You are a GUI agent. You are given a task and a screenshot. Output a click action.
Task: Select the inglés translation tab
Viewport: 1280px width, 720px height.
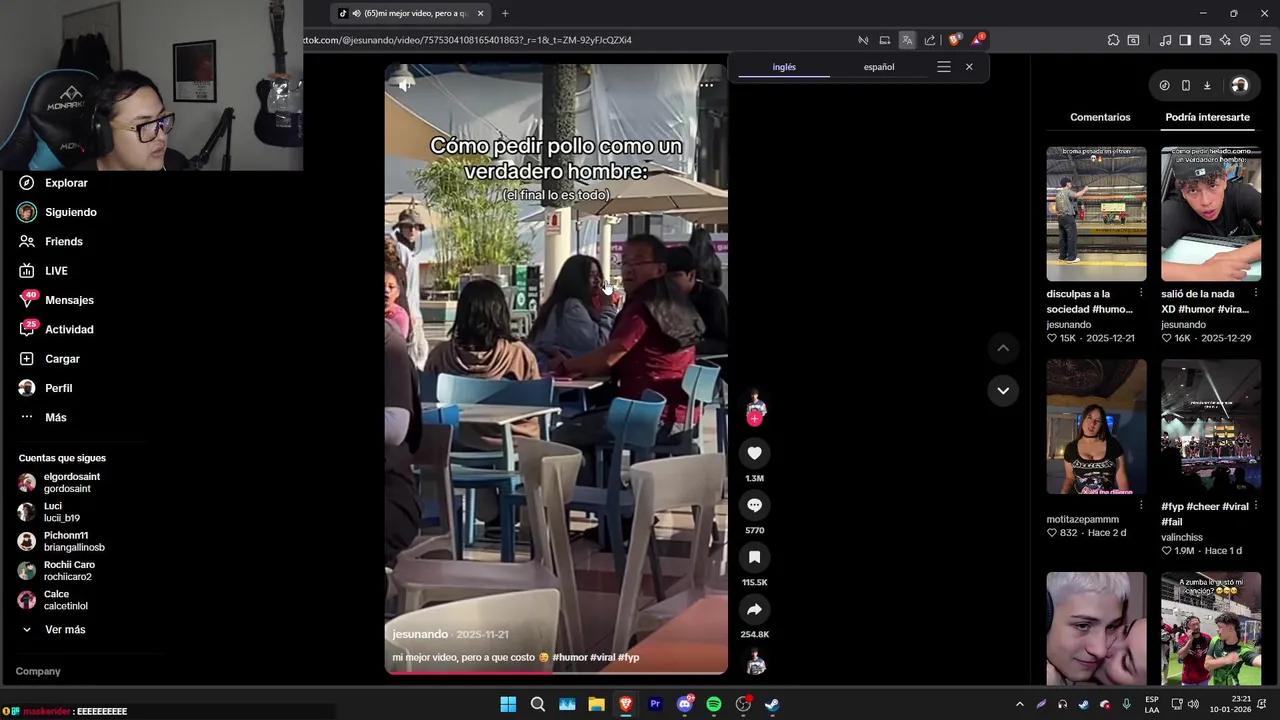(x=784, y=67)
